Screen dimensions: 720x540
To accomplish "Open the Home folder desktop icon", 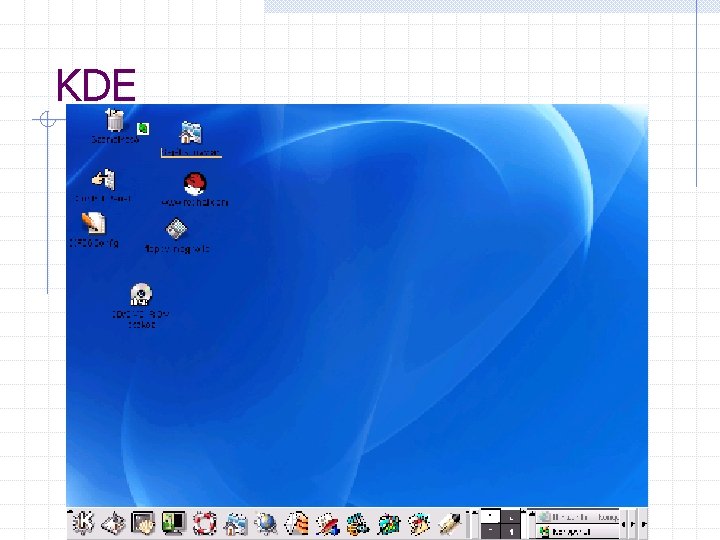I will 191,133.
